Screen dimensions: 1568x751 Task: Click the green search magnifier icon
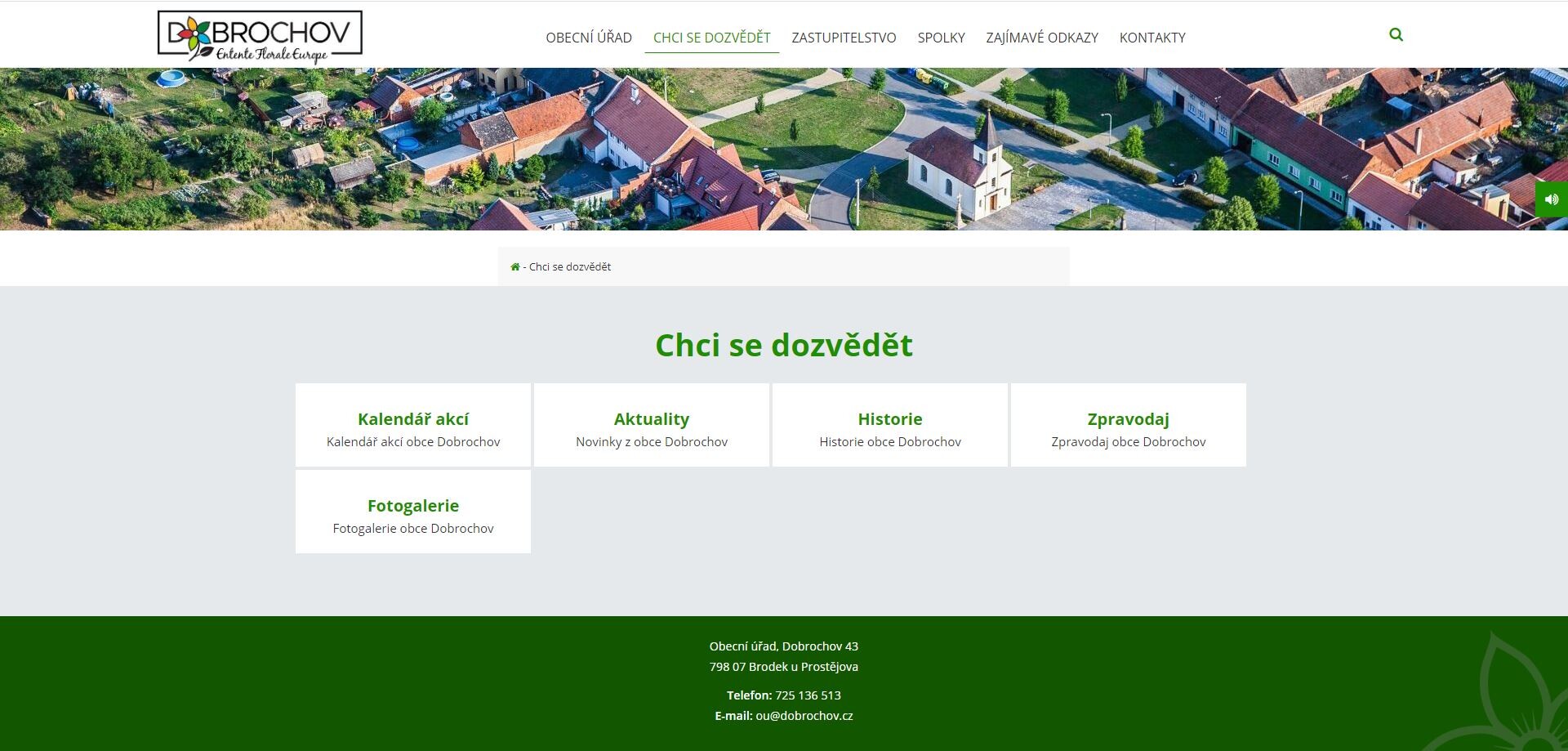click(1396, 35)
